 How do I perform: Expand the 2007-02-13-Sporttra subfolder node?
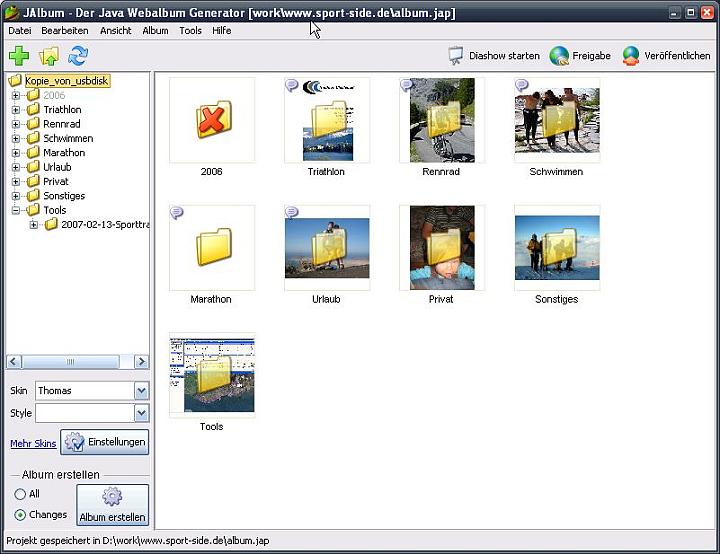[34, 225]
